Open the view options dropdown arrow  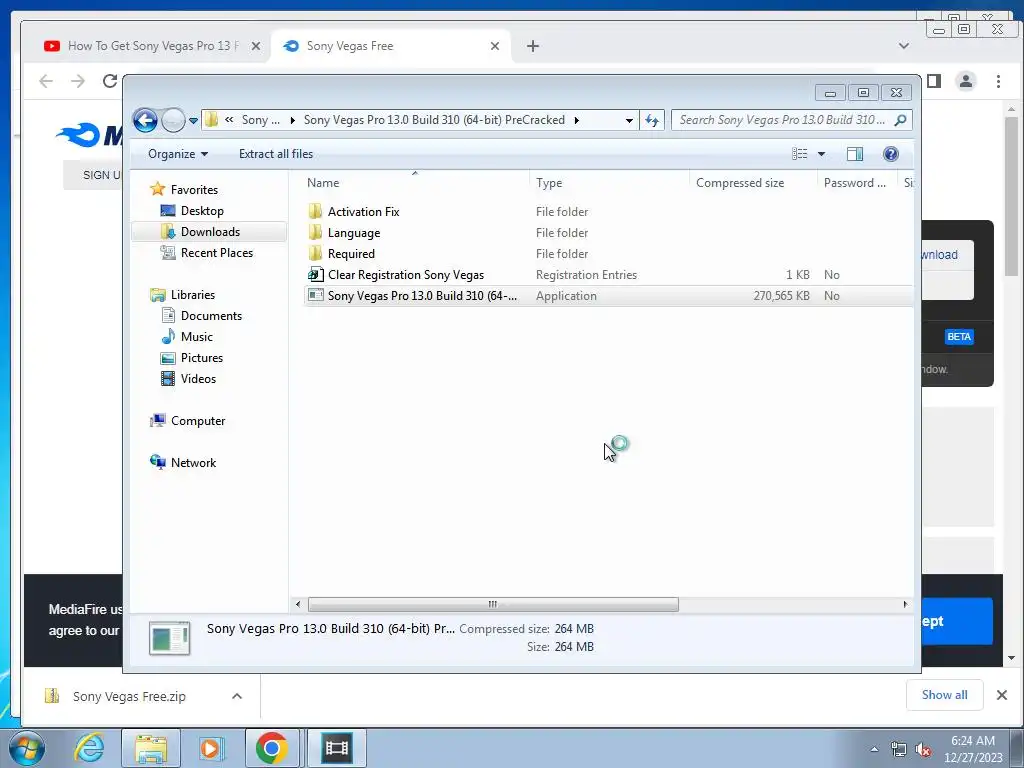tap(822, 154)
